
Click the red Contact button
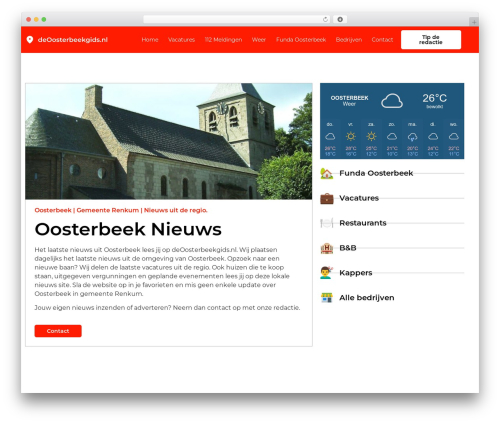58,331
